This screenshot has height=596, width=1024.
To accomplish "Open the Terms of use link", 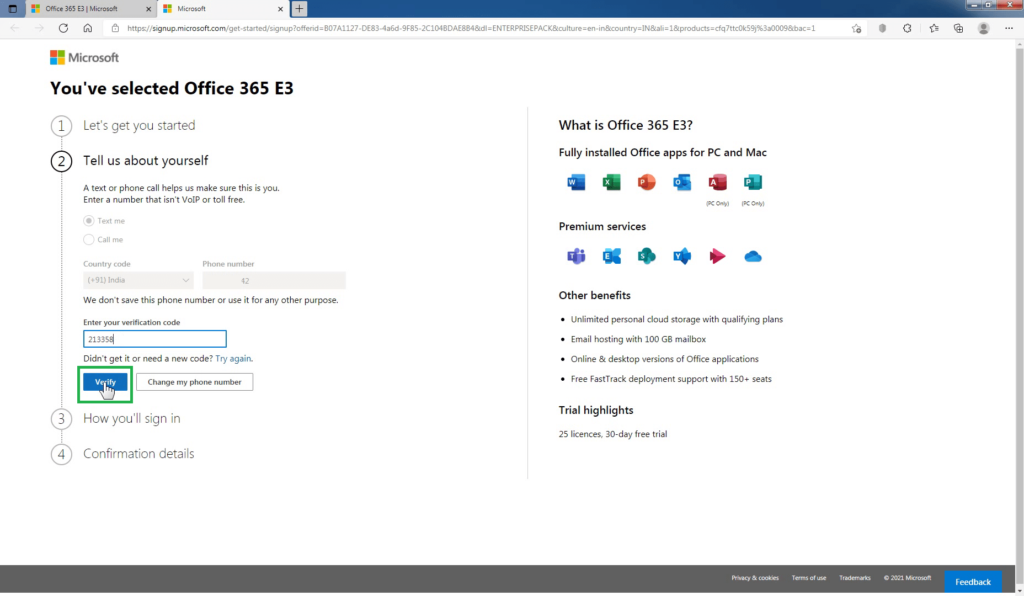I will tap(808, 578).
